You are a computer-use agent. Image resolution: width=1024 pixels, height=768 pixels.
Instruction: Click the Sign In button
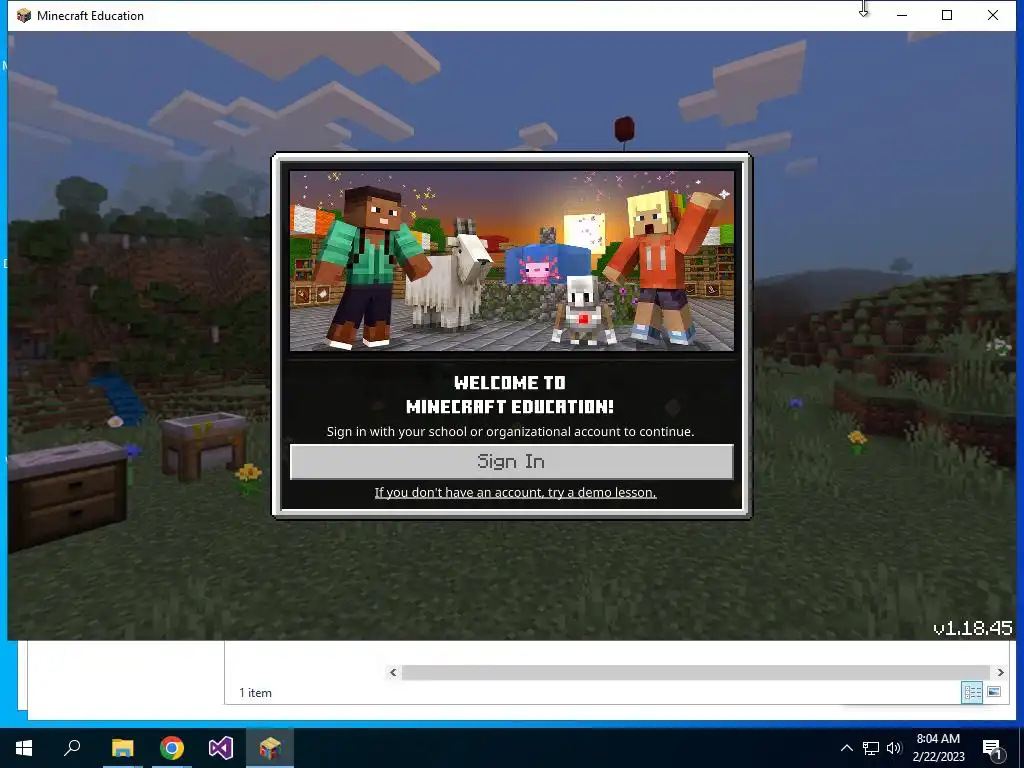(511, 462)
